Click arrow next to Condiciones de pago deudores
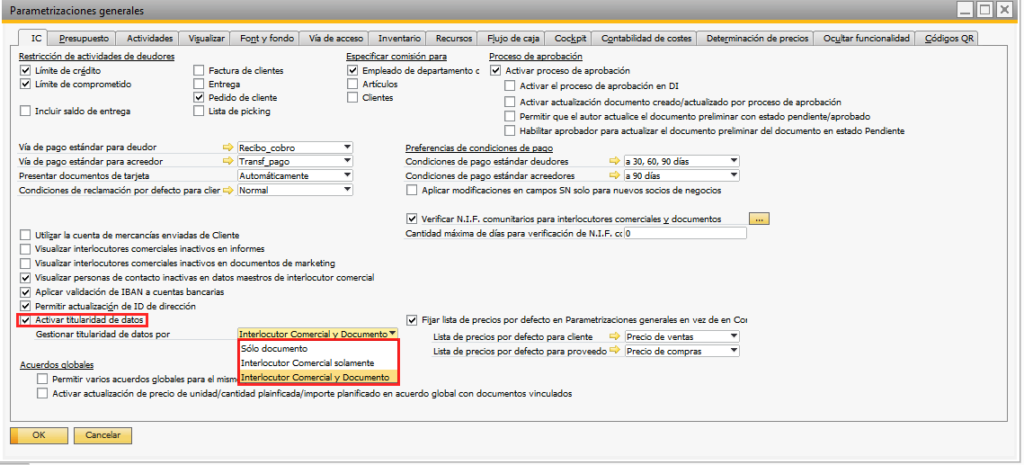 click(x=613, y=162)
